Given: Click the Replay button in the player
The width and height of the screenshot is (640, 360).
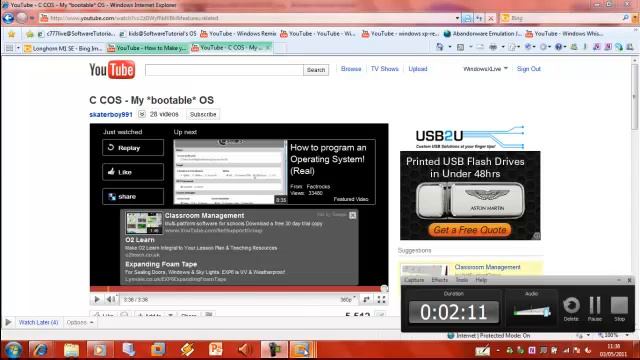Looking at the screenshot, I should click(133, 148).
